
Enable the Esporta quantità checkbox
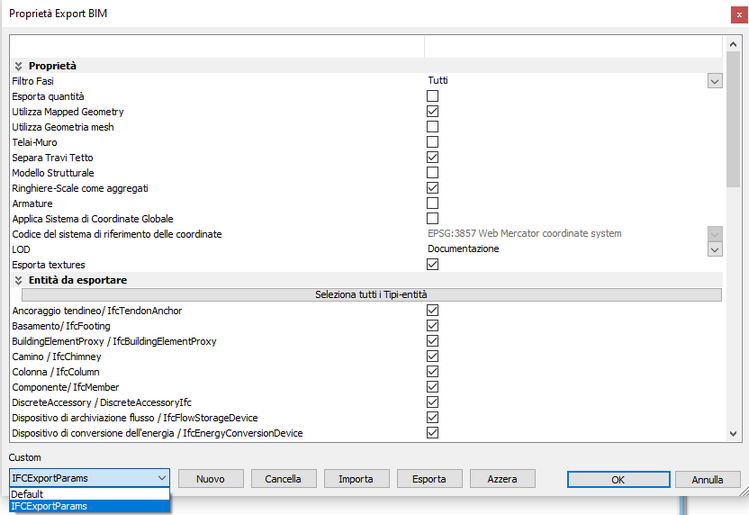432,96
